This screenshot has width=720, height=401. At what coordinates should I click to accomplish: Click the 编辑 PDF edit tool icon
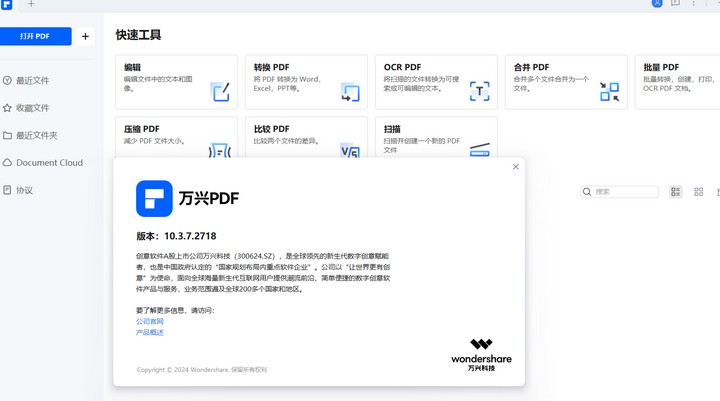point(220,93)
